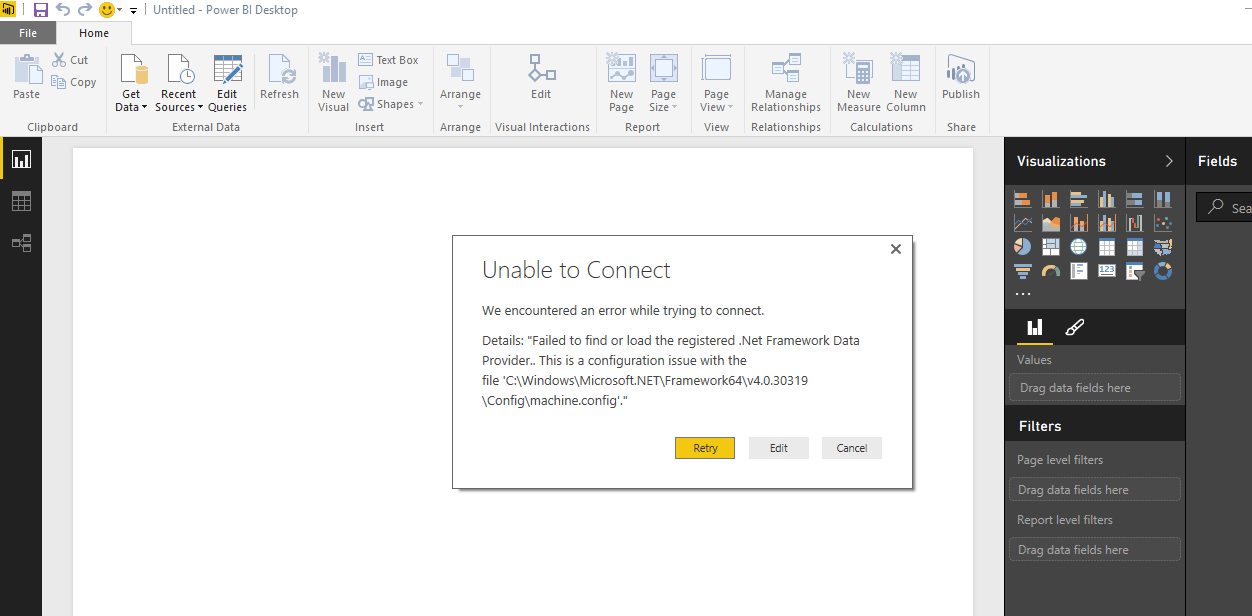Screen dimensions: 1252x616
Task: Select the Gauge visualization
Action: (x=1050, y=271)
